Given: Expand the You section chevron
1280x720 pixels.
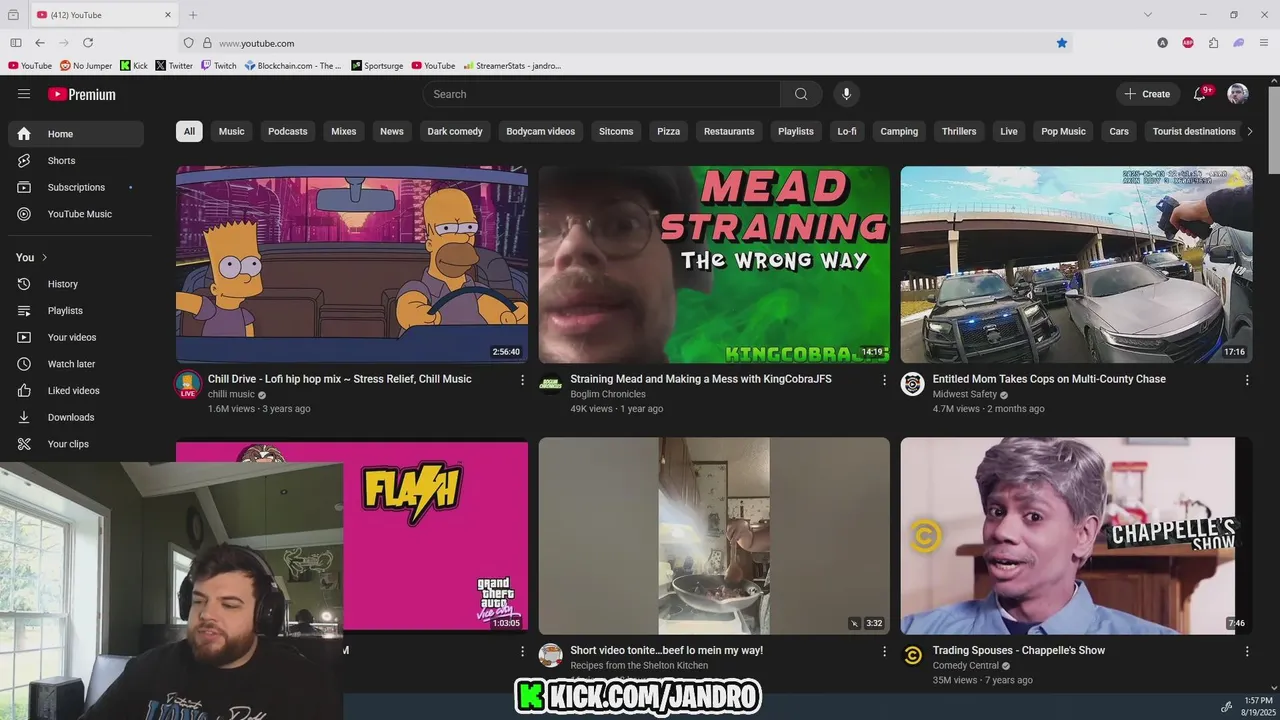Looking at the screenshot, I should tap(44, 258).
